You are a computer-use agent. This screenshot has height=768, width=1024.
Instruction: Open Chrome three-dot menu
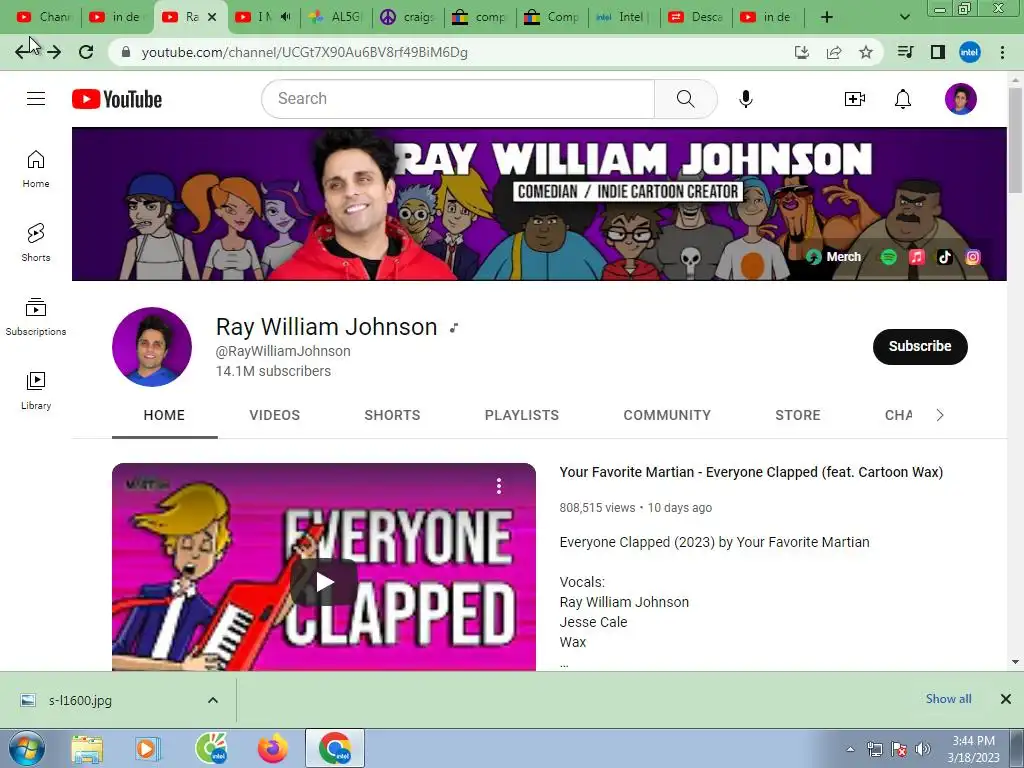click(x=1002, y=52)
